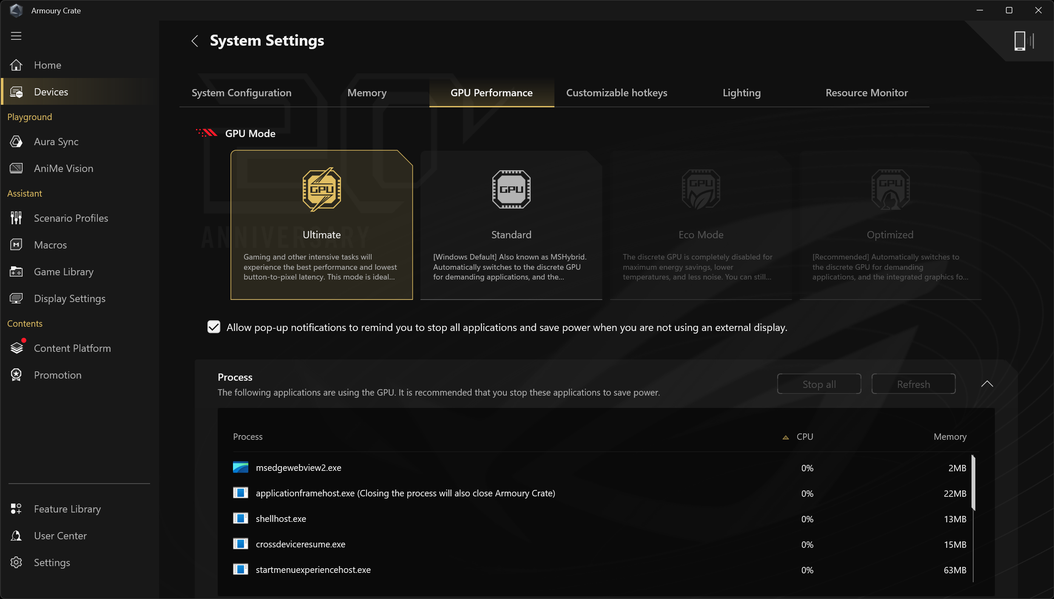Open the hamburger menu in the sidebar
The image size is (1054, 599).
pyautogui.click(x=16, y=36)
